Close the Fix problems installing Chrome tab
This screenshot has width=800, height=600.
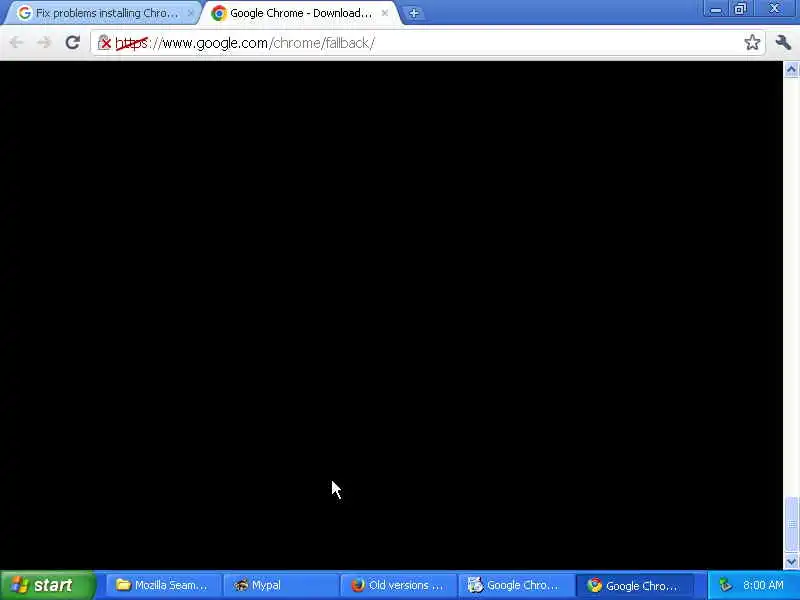(190, 13)
